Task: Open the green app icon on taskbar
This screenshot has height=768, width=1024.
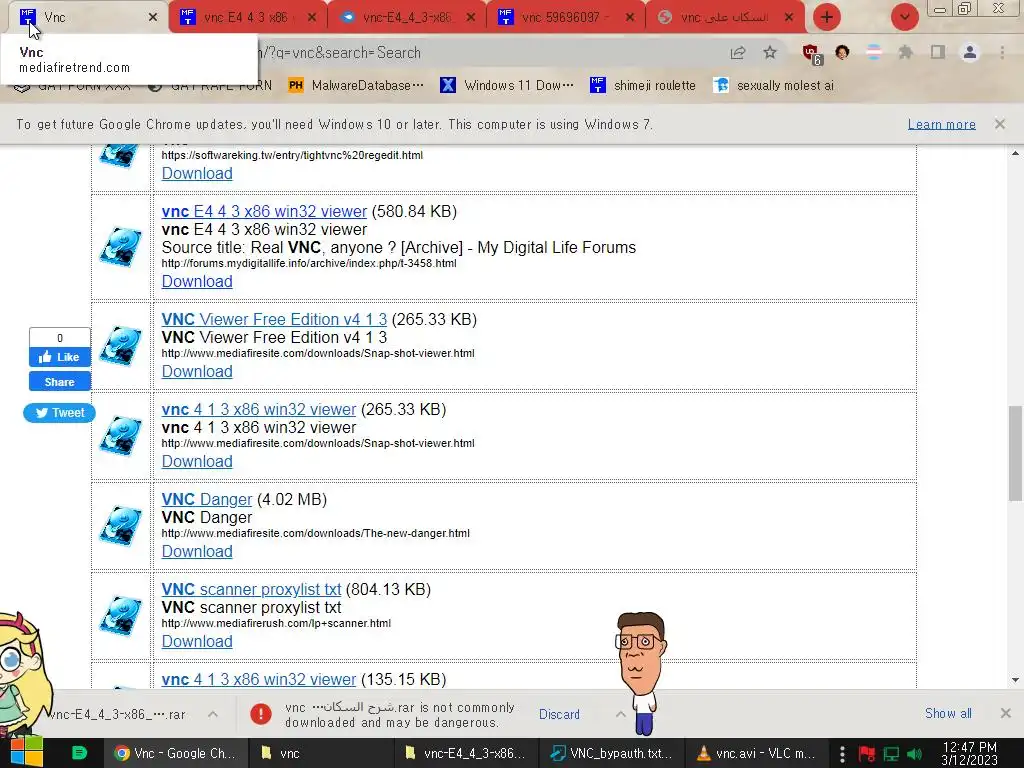Action: (79, 753)
